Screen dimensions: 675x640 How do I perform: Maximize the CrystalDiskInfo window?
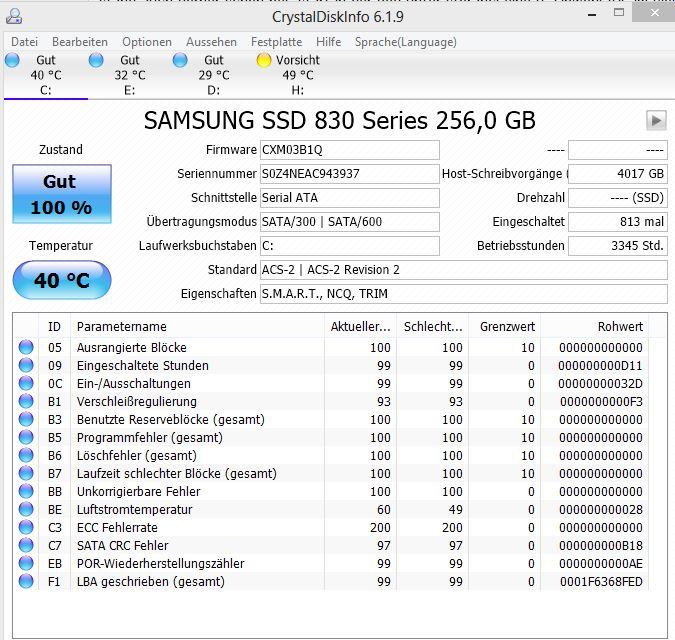[619, 13]
